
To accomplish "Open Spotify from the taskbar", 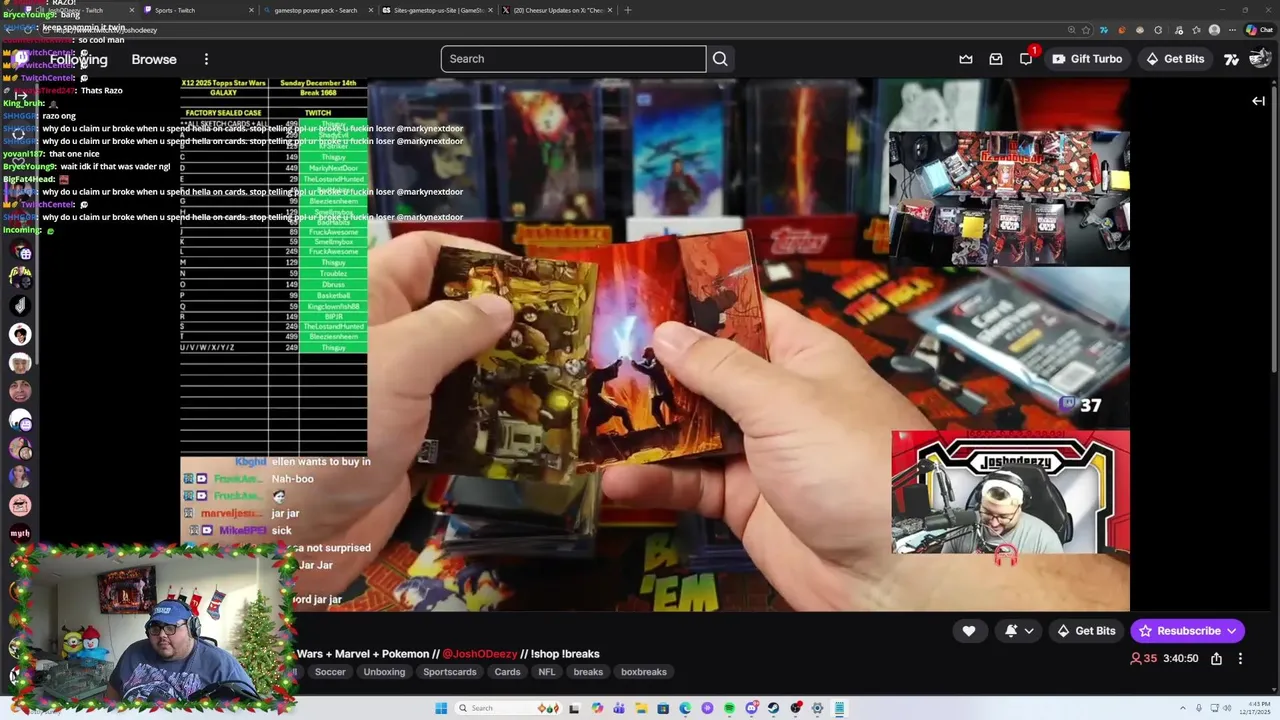I will click(729, 708).
